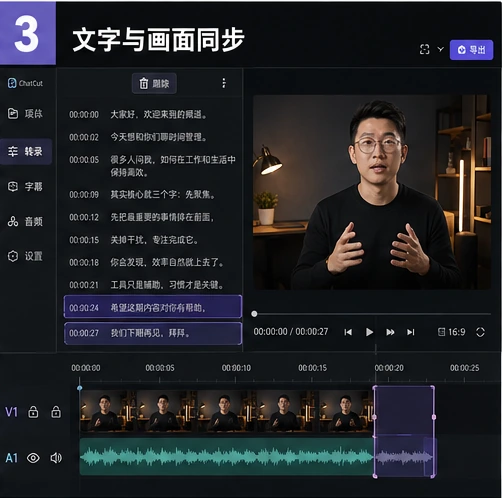Click the fast forward button
The width and height of the screenshot is (502, 498).
click(390, 332)
